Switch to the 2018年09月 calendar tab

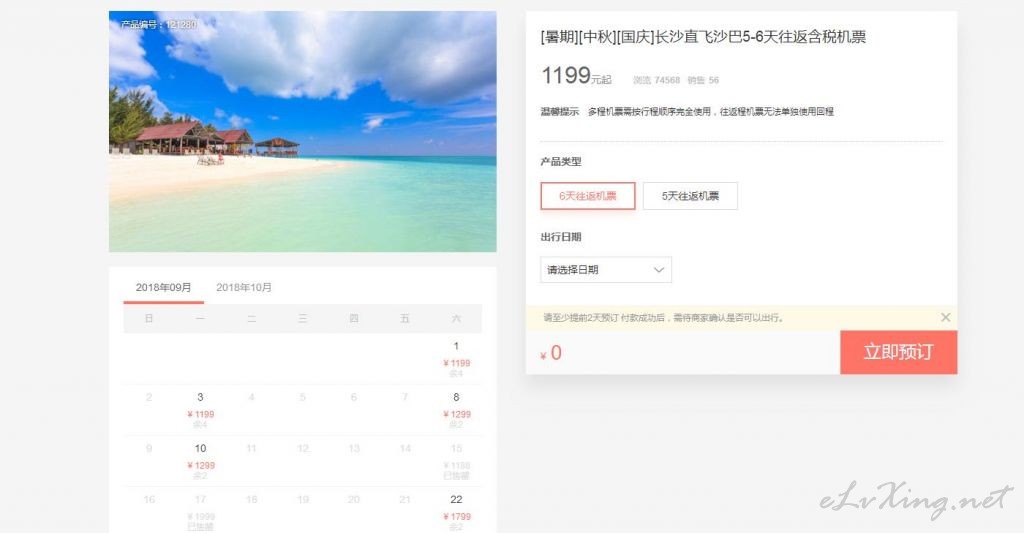point(163,287)
